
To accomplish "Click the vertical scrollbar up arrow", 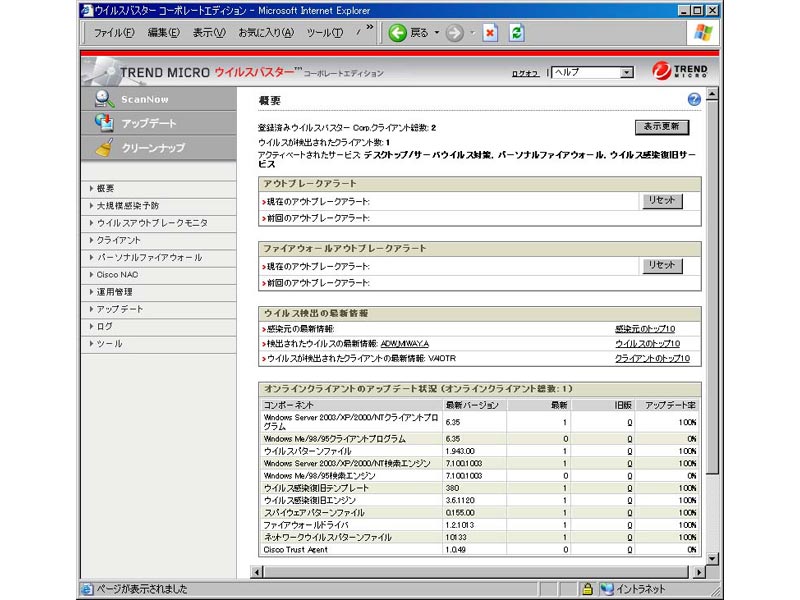I will pos(712,94).
